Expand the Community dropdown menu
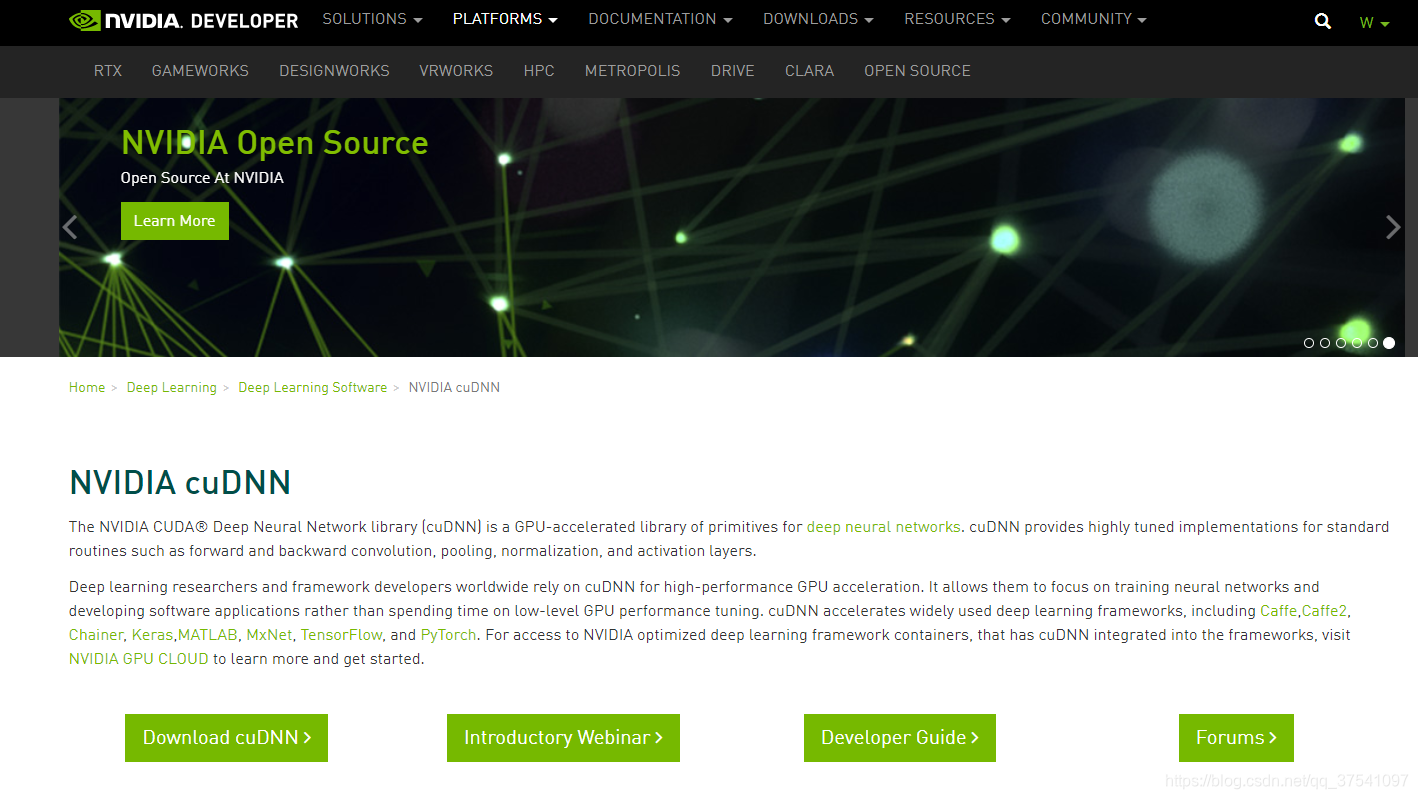 click(x=1094, y=19)
